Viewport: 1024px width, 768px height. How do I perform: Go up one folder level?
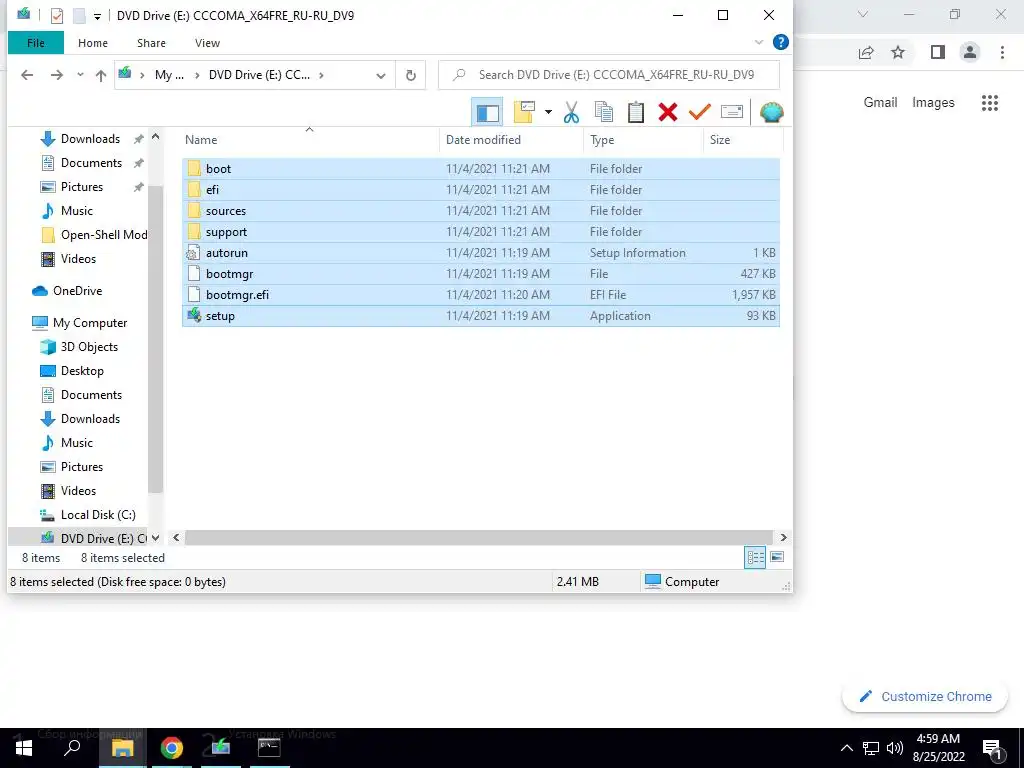pos(101,75)
